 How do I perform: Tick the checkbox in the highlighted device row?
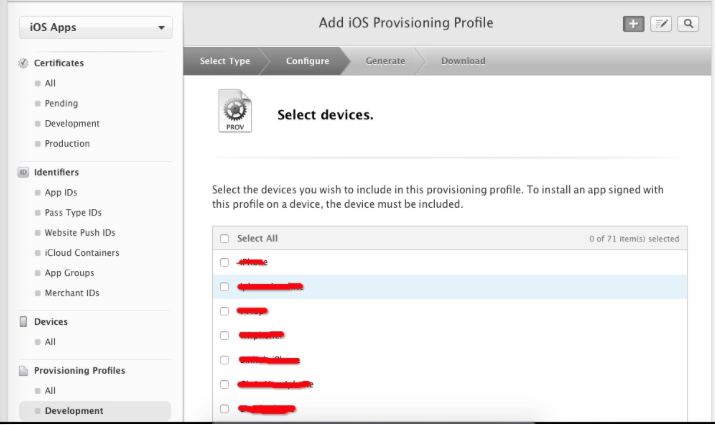[225, 287]
